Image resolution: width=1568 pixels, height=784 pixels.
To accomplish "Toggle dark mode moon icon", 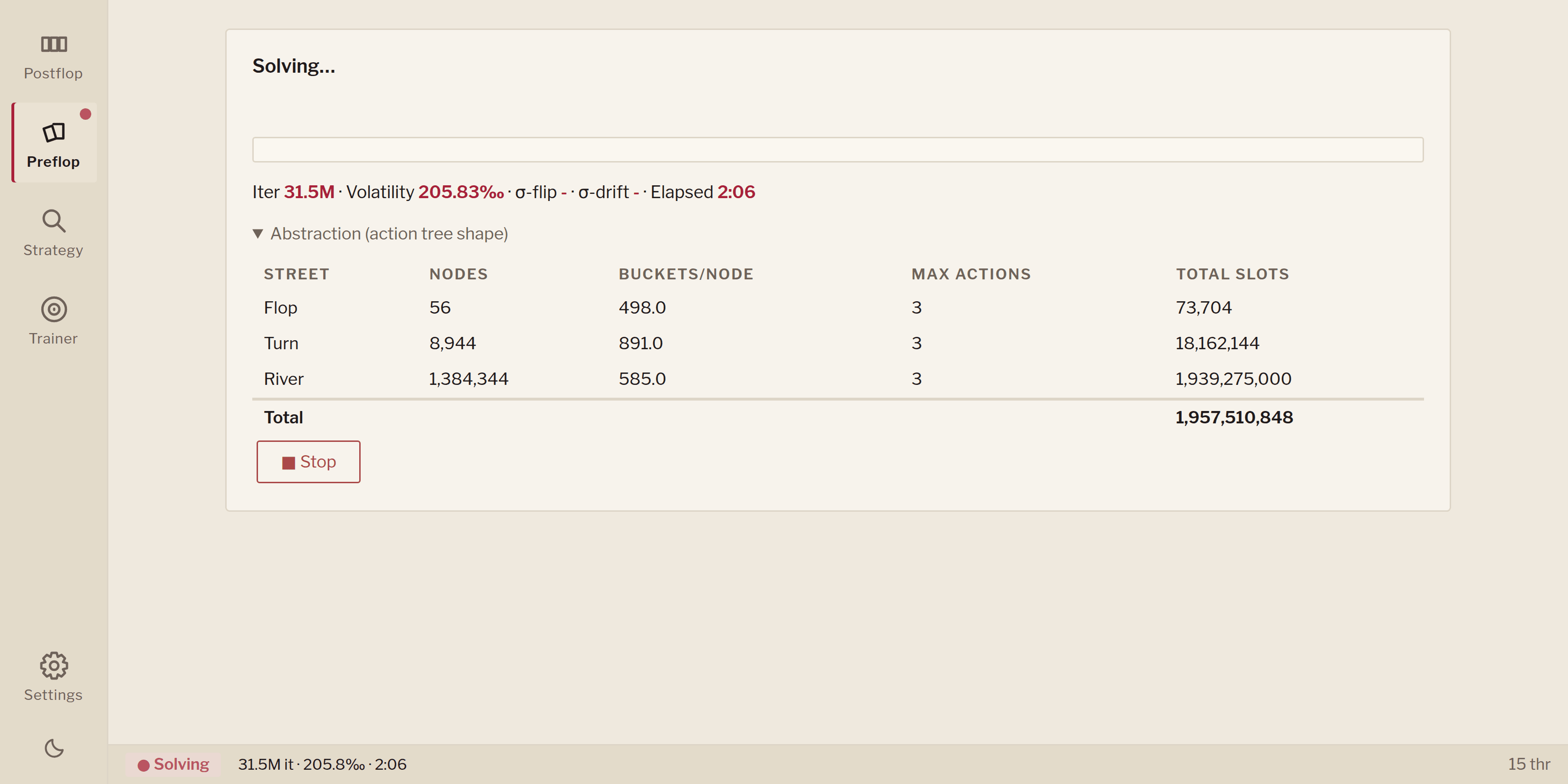I will 54,748.
